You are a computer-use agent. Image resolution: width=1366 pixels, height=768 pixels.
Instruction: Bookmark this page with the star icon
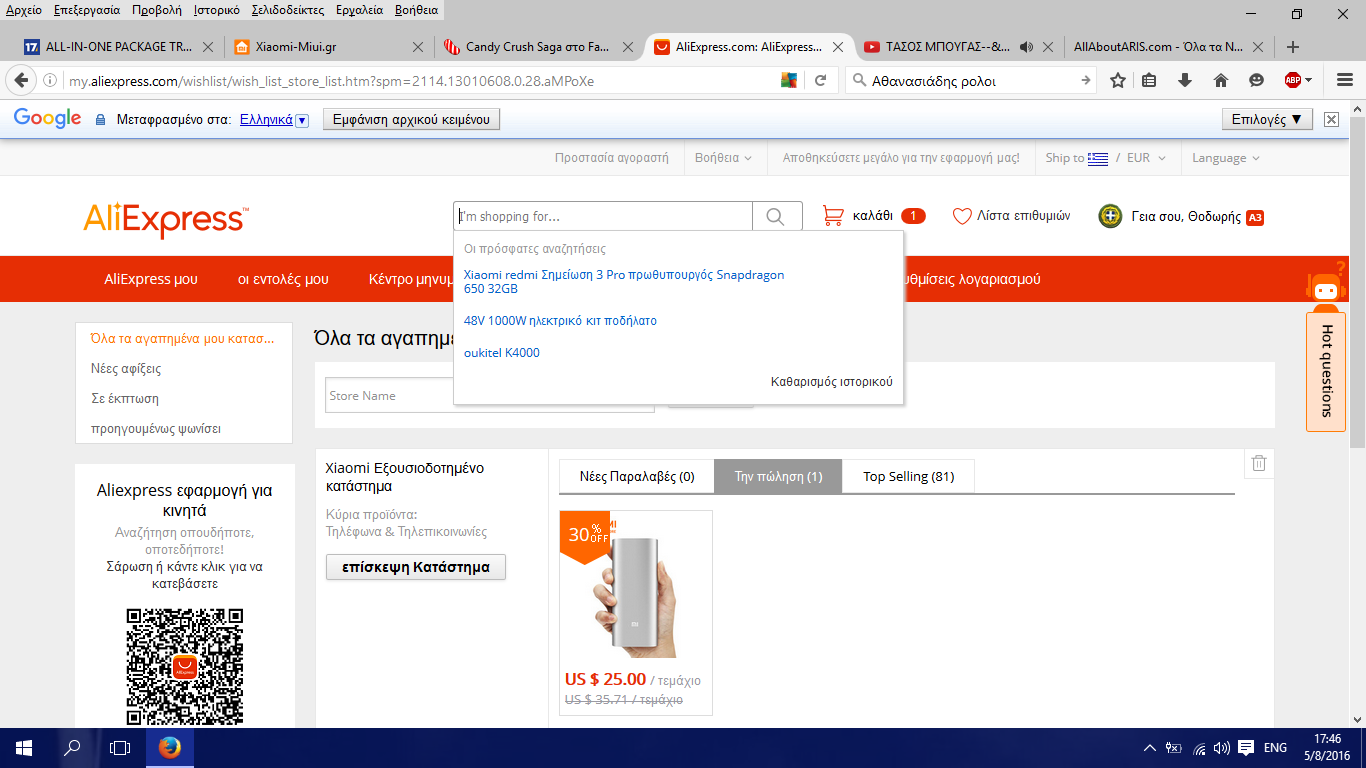(x=1118, y=80)
